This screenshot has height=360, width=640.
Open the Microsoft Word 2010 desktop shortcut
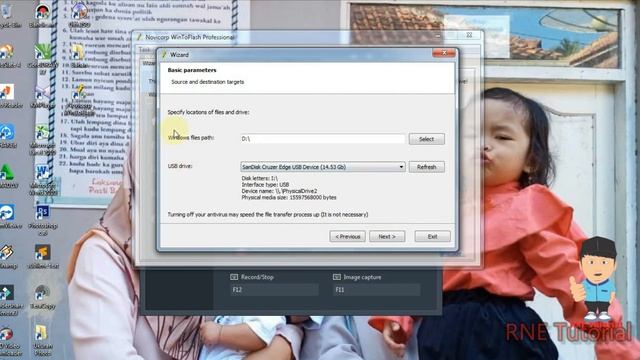pos(42,180)
